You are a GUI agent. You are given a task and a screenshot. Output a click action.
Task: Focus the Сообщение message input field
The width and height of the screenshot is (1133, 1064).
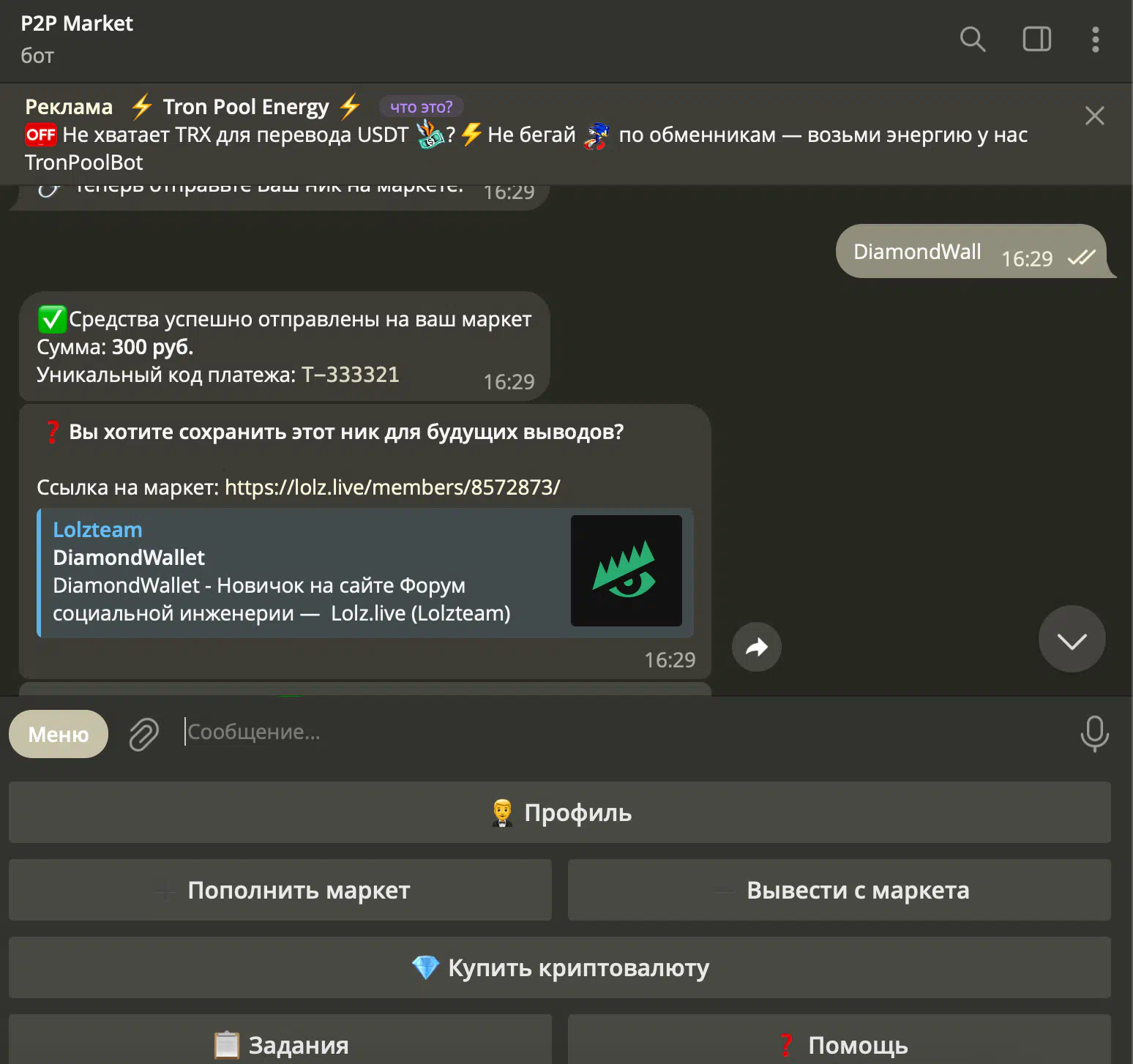click(622, 732)
